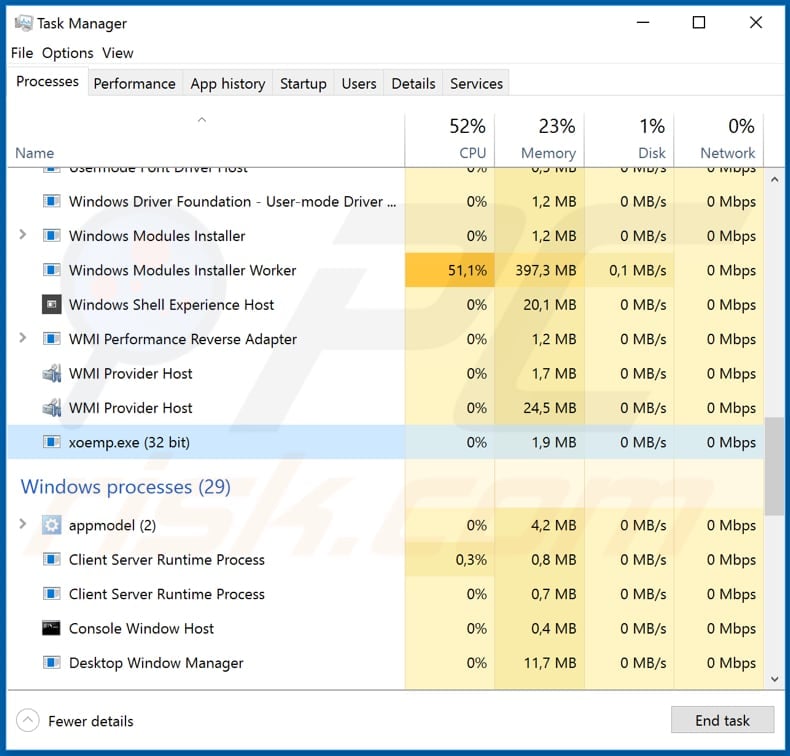Click the Fewer details circle arrow icon

[x=28, y=720]
